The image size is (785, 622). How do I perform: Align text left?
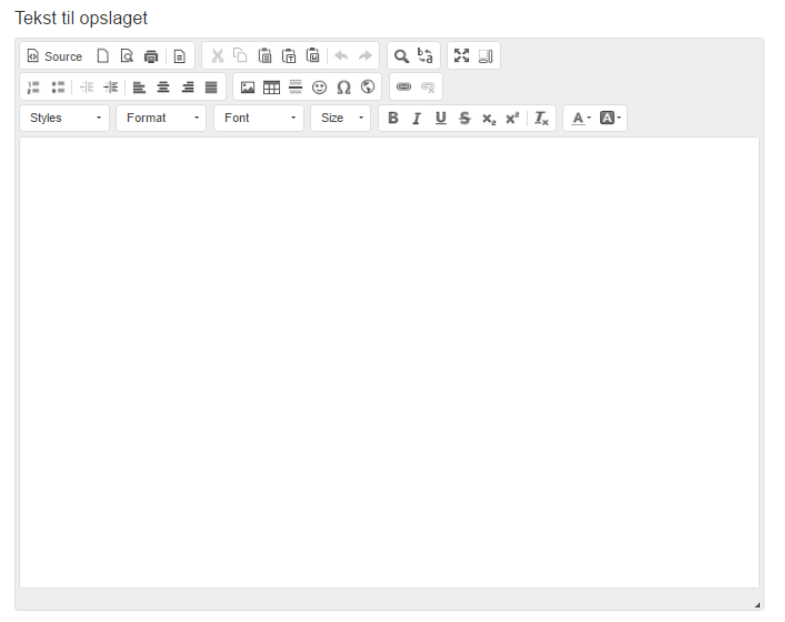coord(139,87)
